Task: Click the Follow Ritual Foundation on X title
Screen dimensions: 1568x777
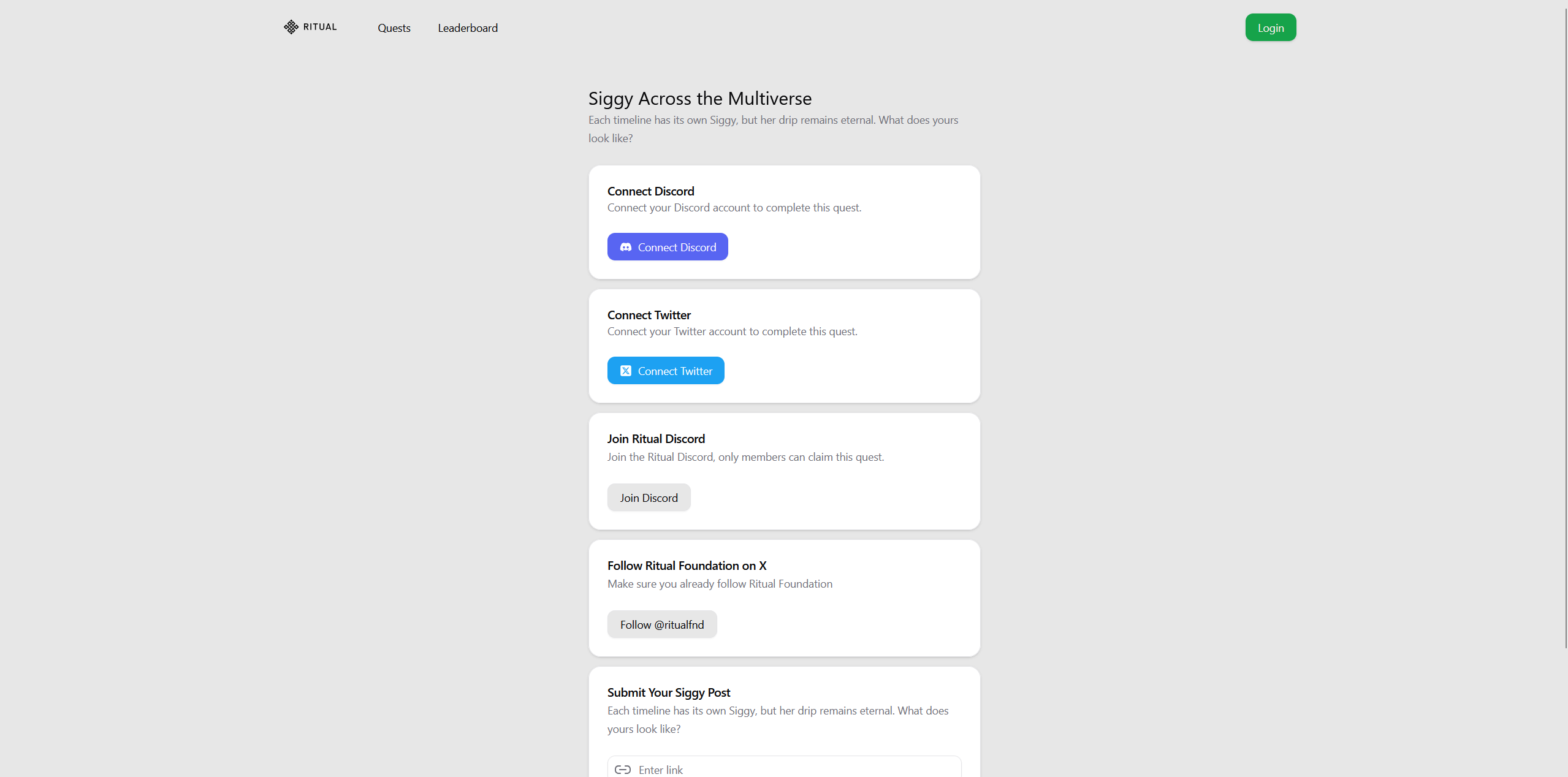Action: [687, 566]
